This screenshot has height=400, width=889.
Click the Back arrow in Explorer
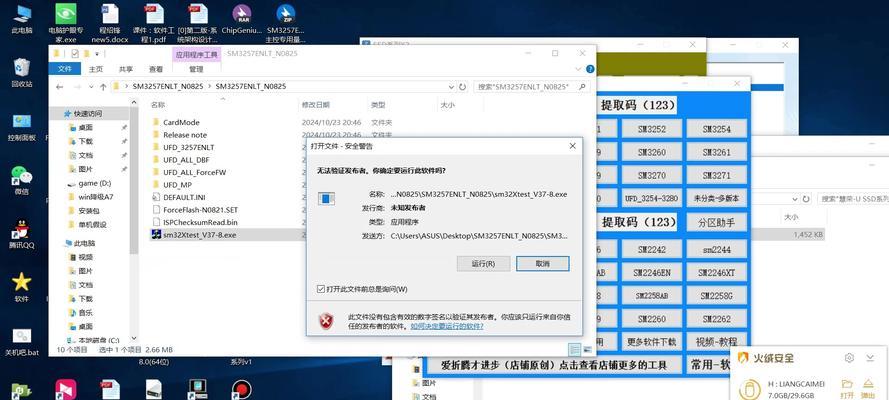click(x=60, y=87)
